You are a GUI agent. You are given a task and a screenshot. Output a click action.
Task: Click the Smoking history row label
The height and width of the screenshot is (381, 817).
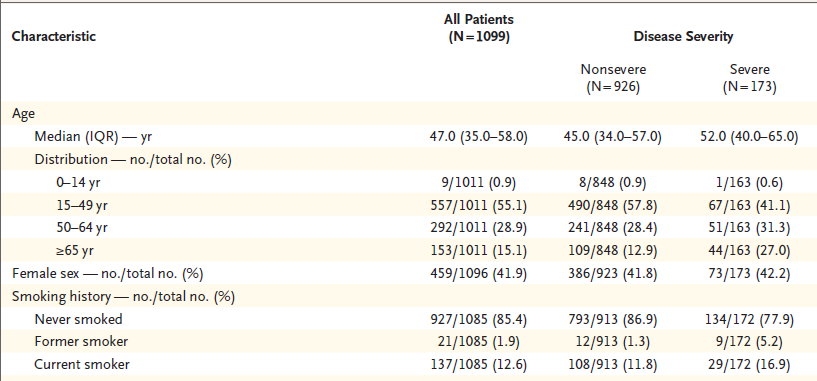coord(123,297)
